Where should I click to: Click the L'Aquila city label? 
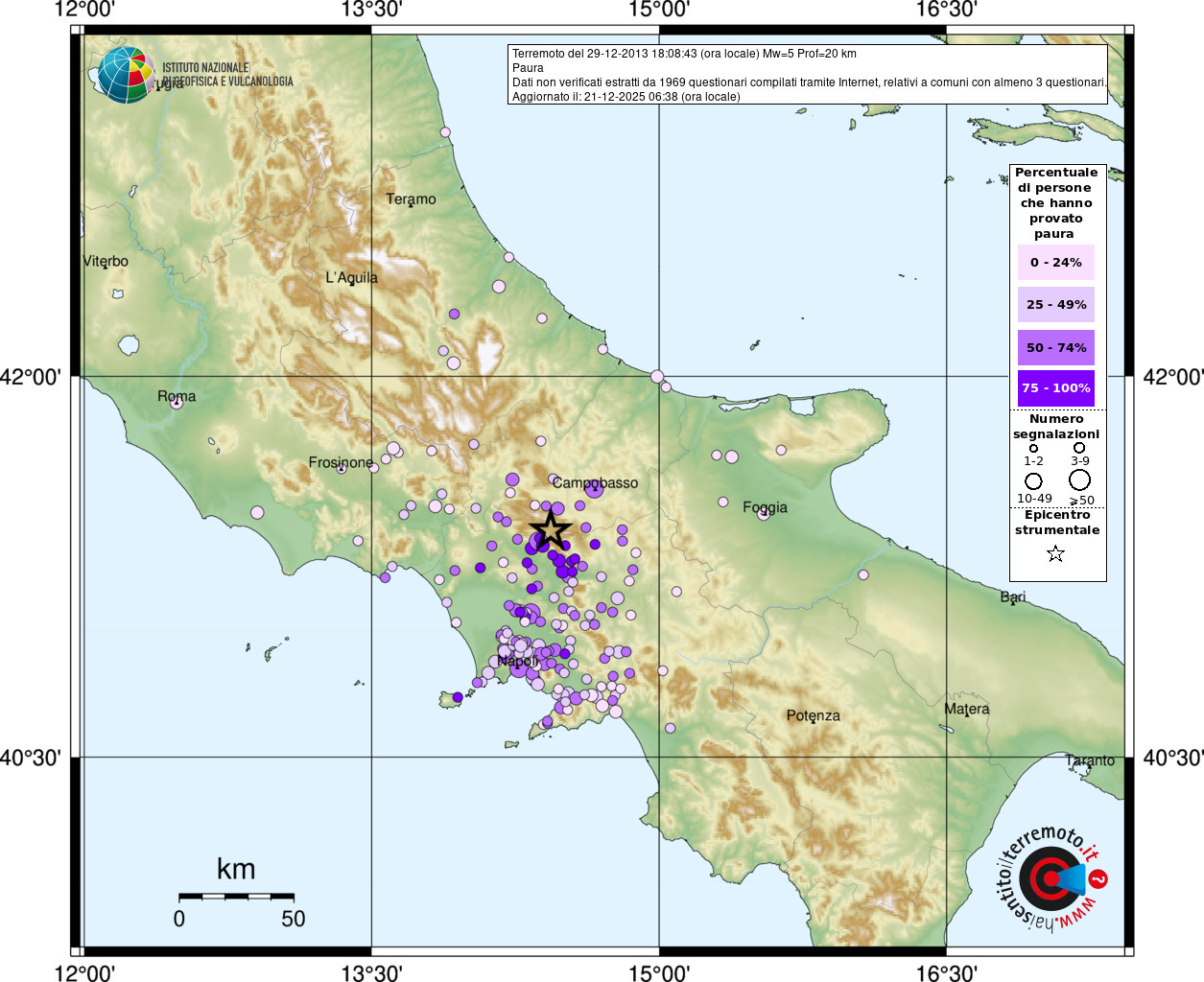click(x=351, y=278)
